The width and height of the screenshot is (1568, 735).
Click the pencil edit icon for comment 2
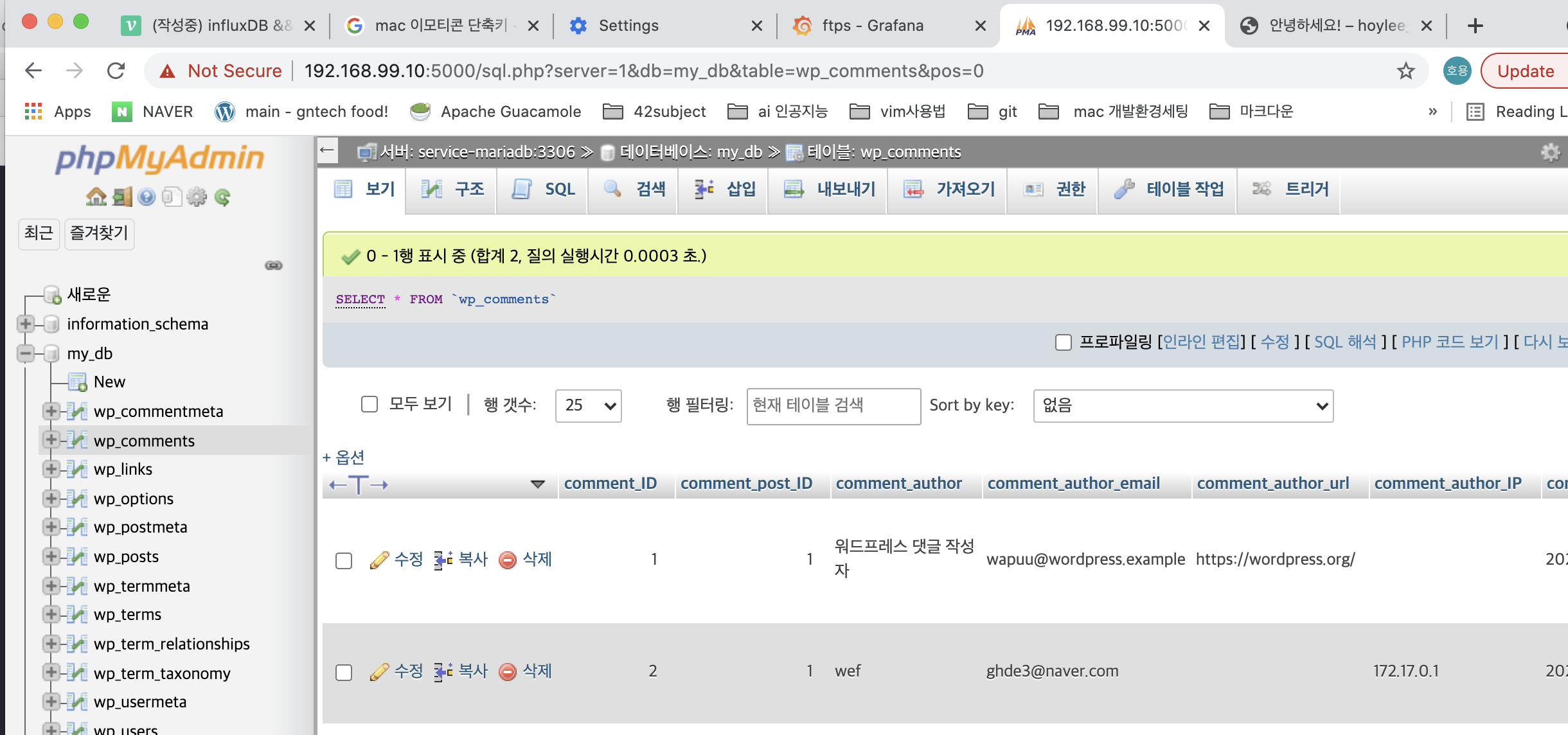(379, 671)
